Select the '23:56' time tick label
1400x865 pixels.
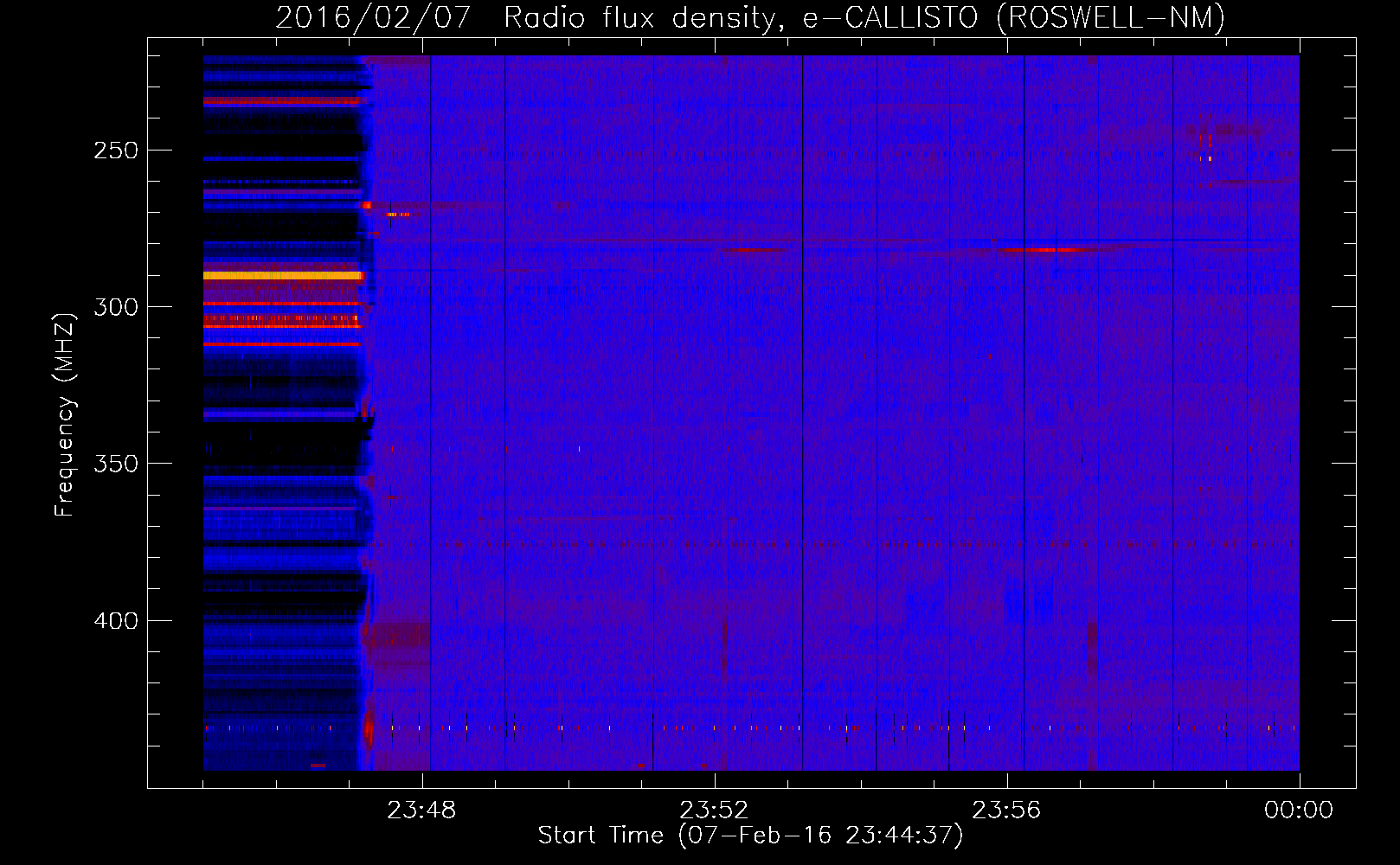[1006, 811]
